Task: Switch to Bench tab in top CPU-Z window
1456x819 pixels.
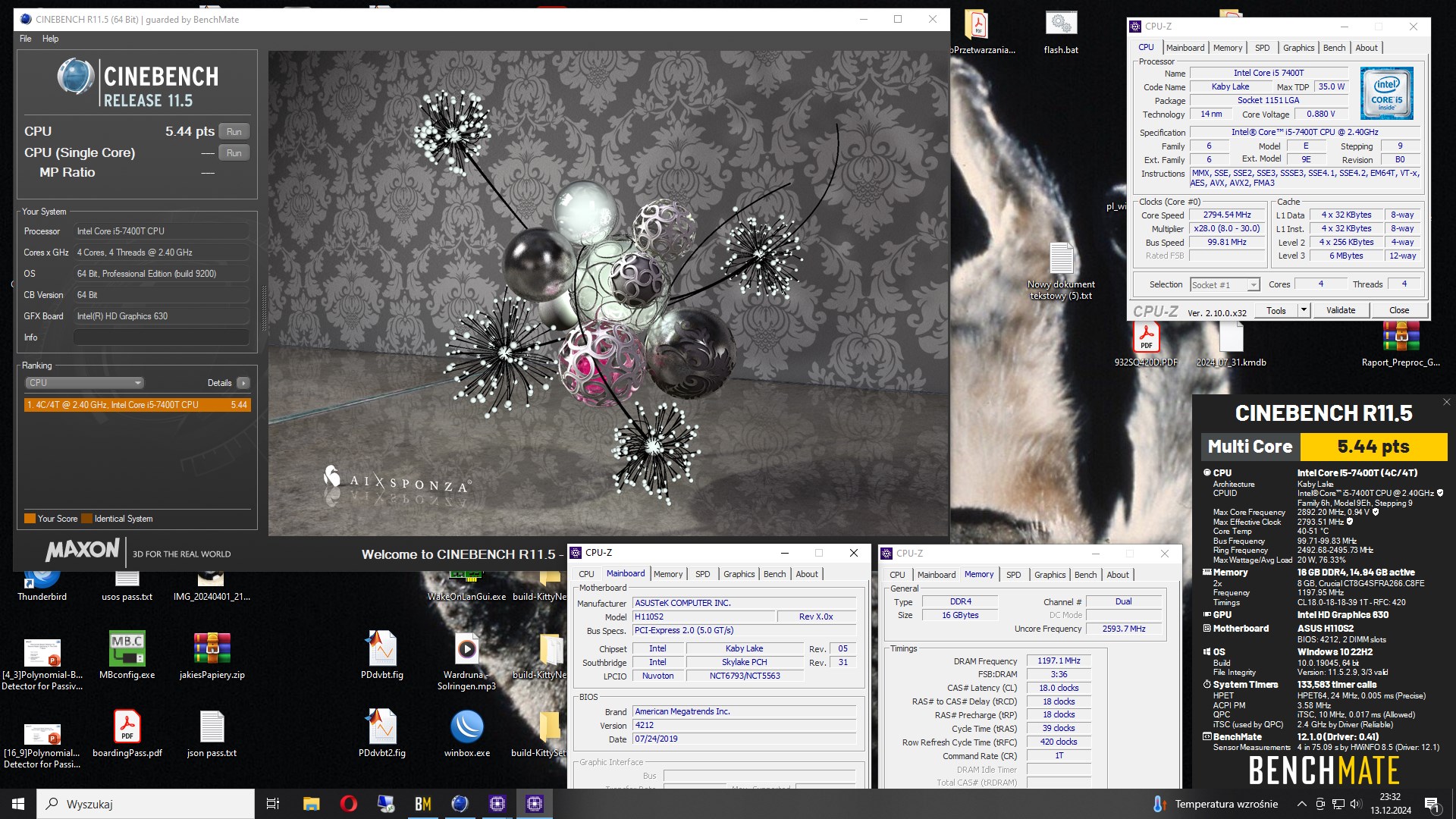Action: pyautogui.click(x=1334, y=48)
